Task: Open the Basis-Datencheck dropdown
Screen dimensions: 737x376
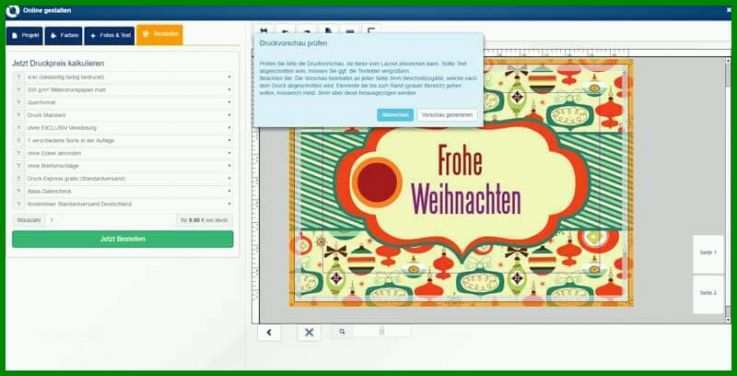Action: 123,191
